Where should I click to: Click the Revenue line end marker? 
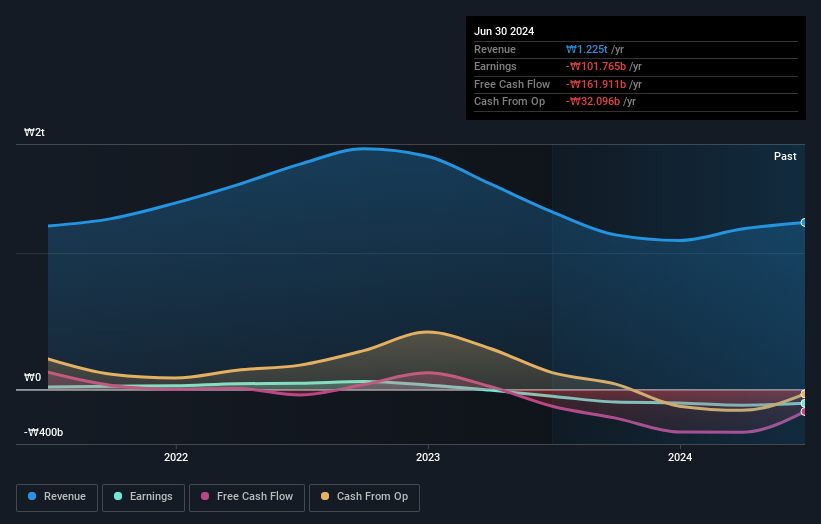coord(804,222)
